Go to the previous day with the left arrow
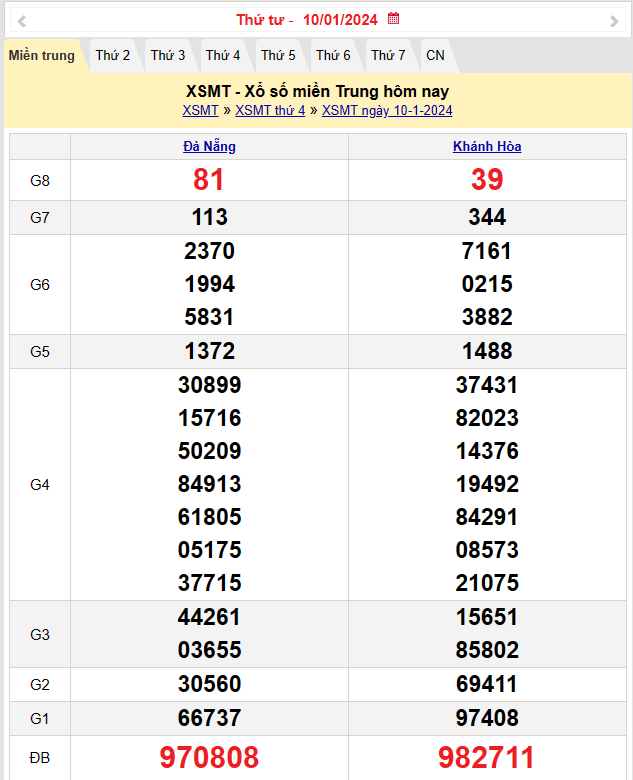633x780 pixels. [21, 21]
